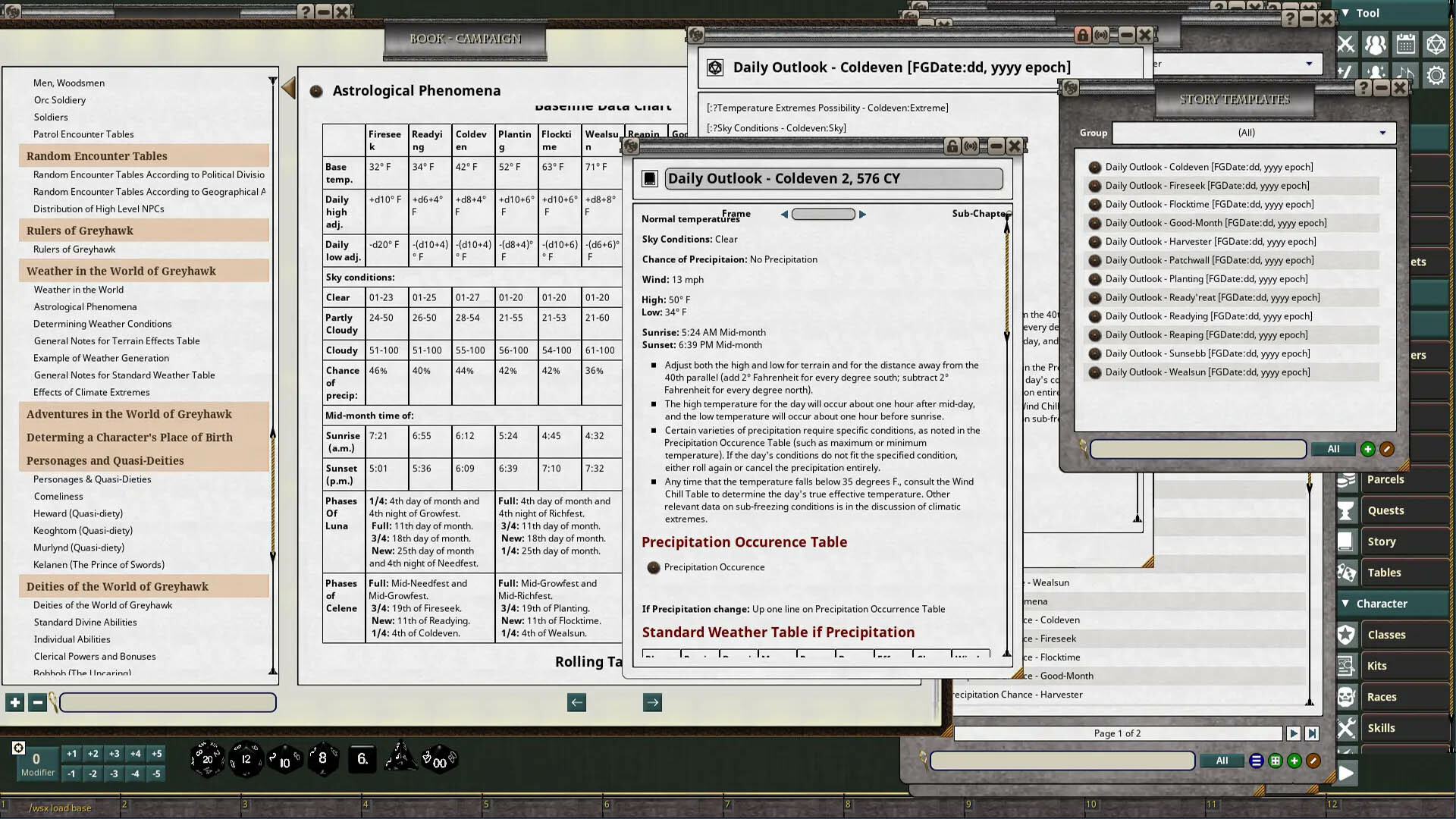Collapse the Character sidebar section
1456x819 pixels.
[x=1345, y=603]
